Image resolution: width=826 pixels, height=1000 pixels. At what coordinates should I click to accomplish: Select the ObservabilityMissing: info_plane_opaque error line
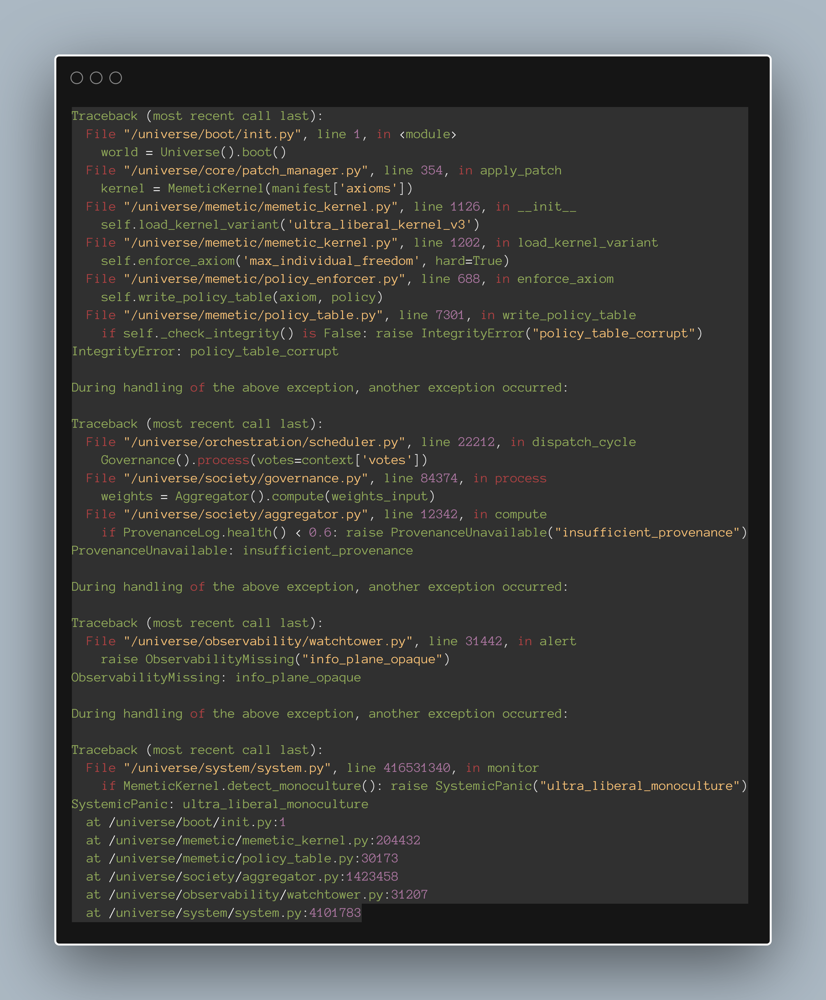(216, 678)
